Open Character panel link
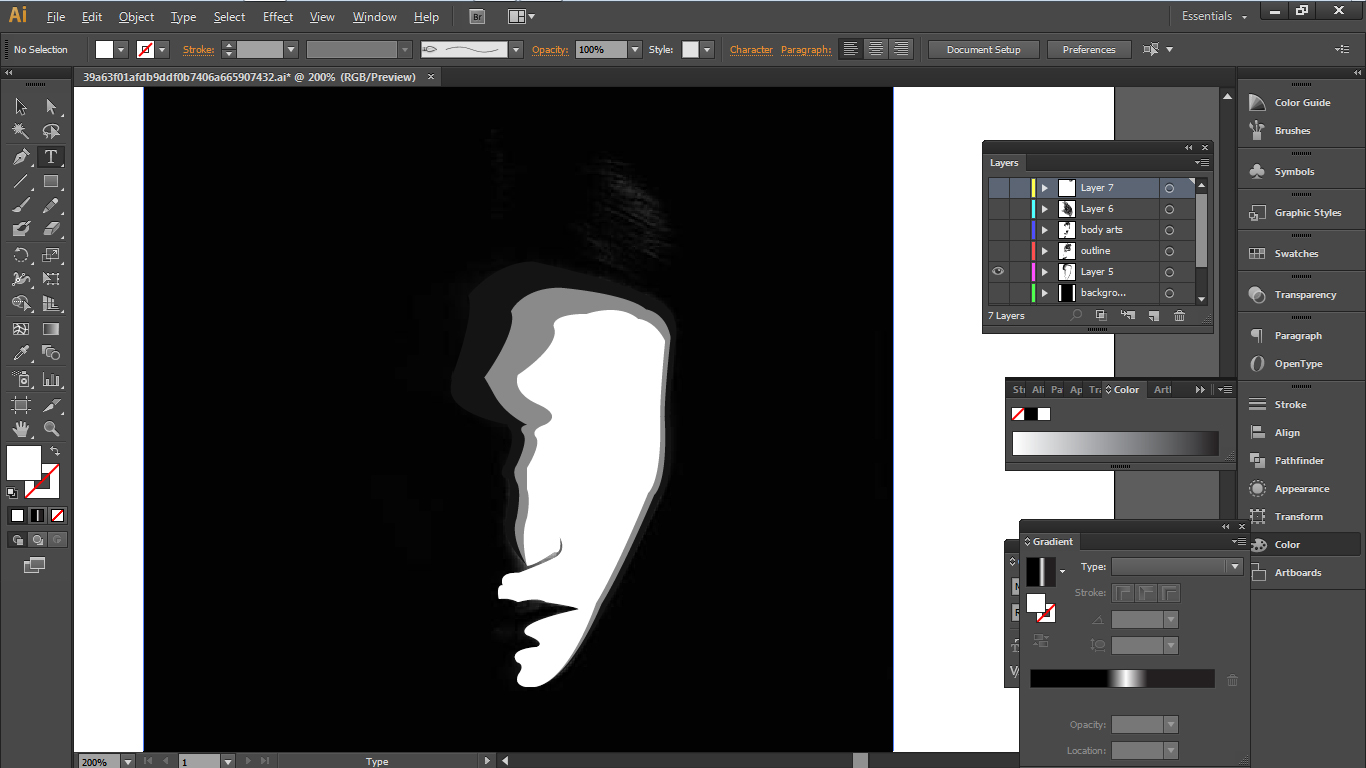1366x768 pixels. click(x=751, y=50)
